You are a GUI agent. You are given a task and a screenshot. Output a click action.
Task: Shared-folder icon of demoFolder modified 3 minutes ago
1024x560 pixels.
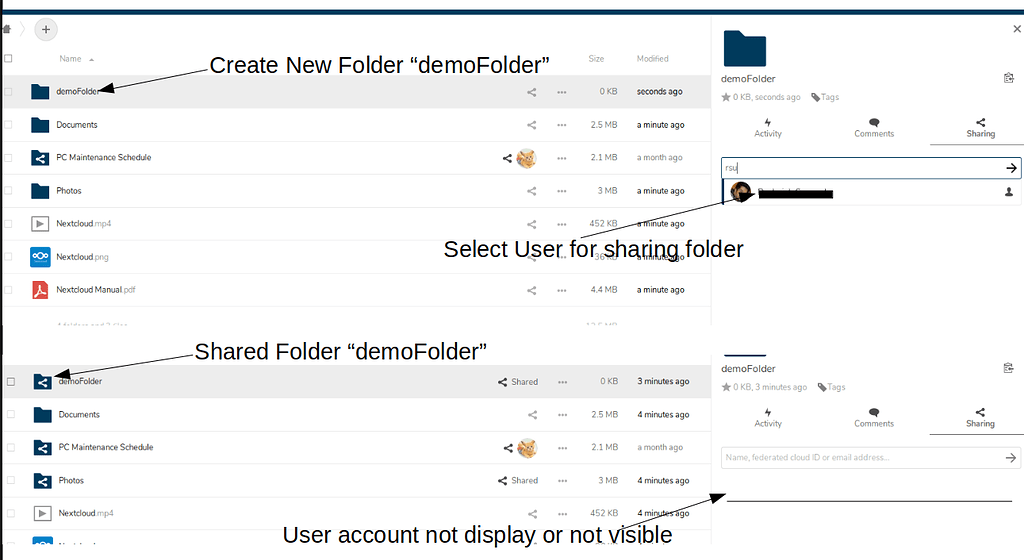tap(42, 382)
